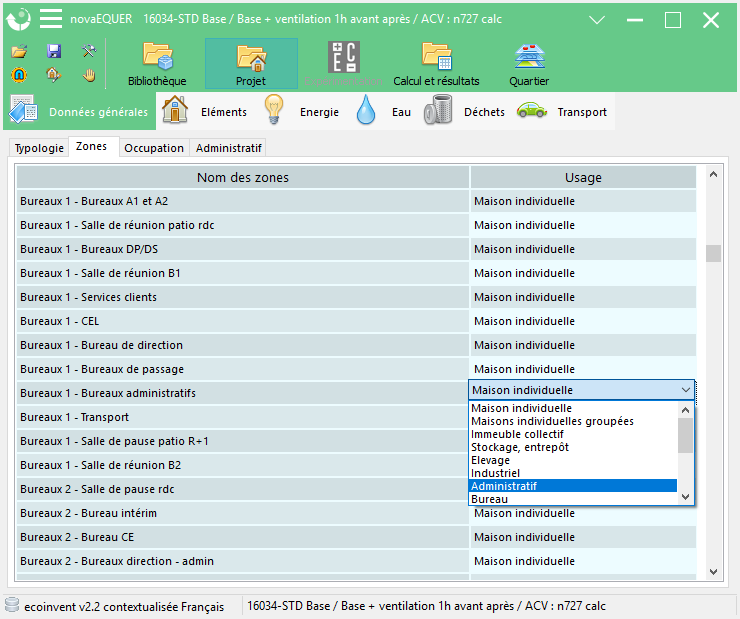Select zone Bureaux 1 - Bureaux DP/DS
The width and height of the screenshot is (740, 619).
point(243,249)
